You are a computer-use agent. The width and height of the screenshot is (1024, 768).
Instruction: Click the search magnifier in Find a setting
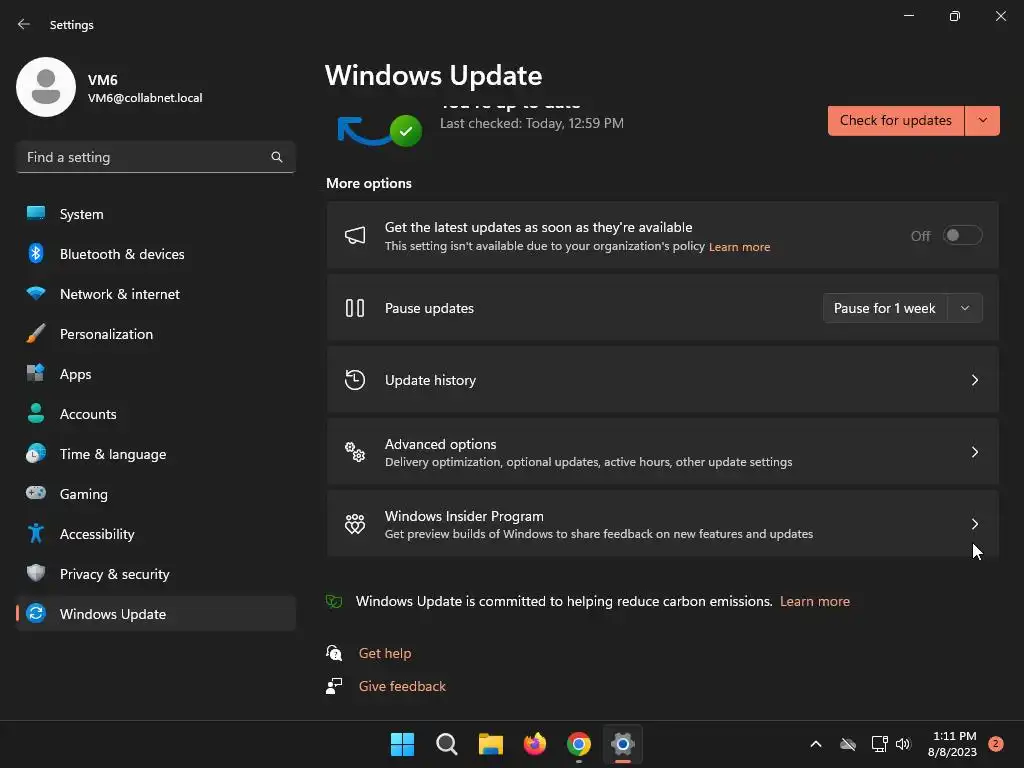coord(277,157)
